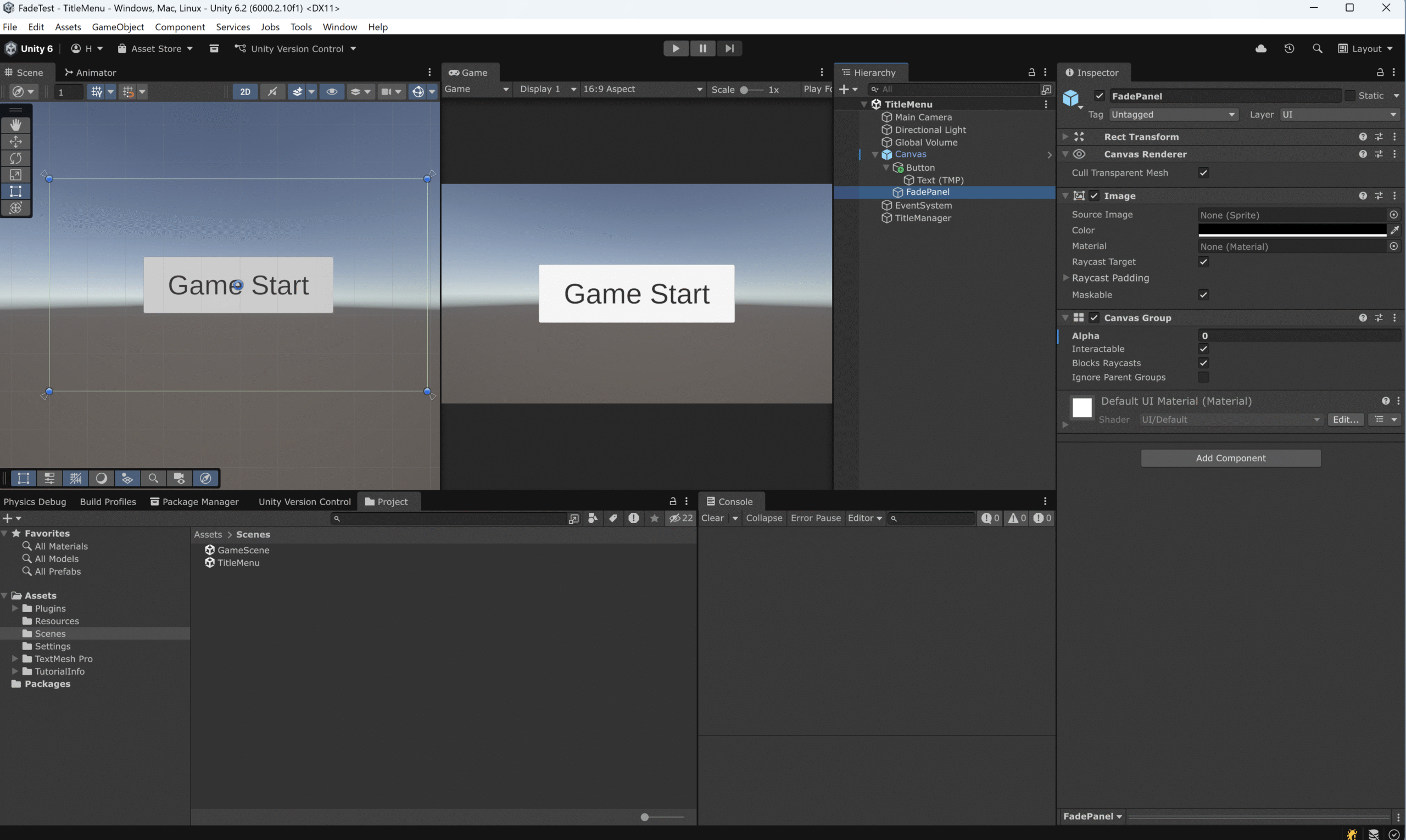Select the Move tool in Scene toolbar
The height and width of the screenshot is (840, 1406).
tap(16, 142)
